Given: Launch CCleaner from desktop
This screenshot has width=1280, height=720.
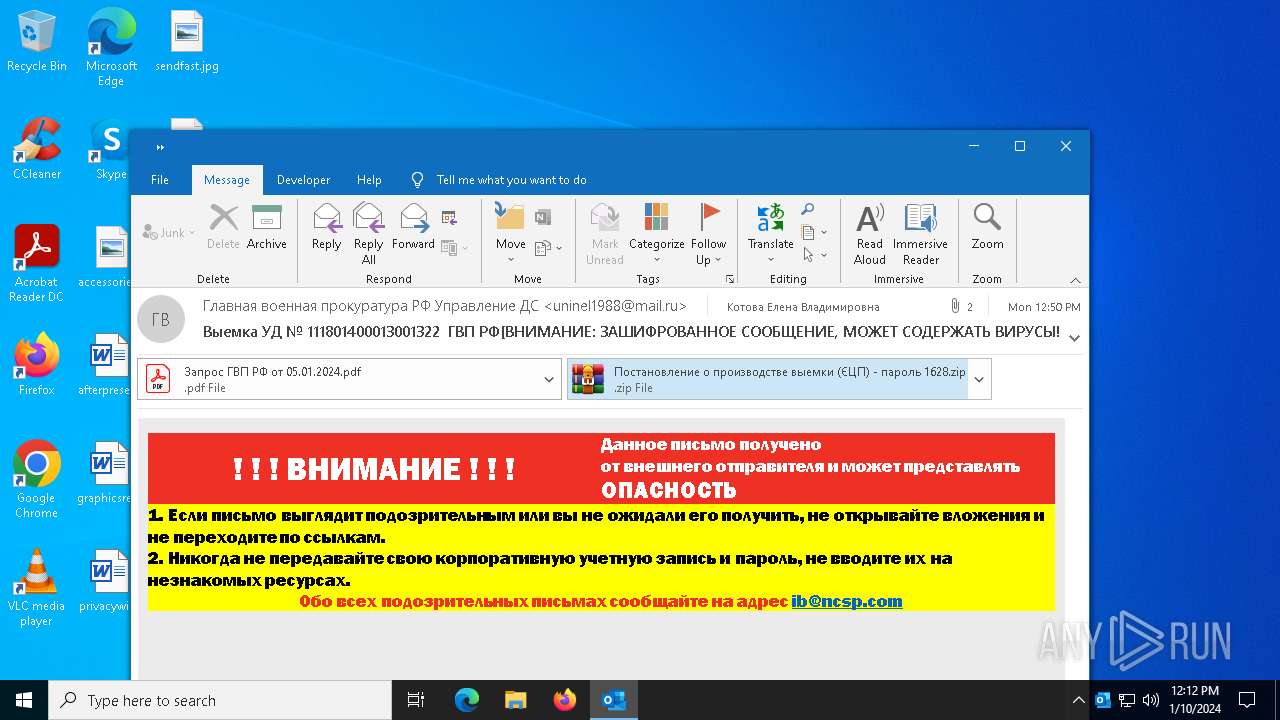Looking at the screenshot, I should click(x=37, y=149).
